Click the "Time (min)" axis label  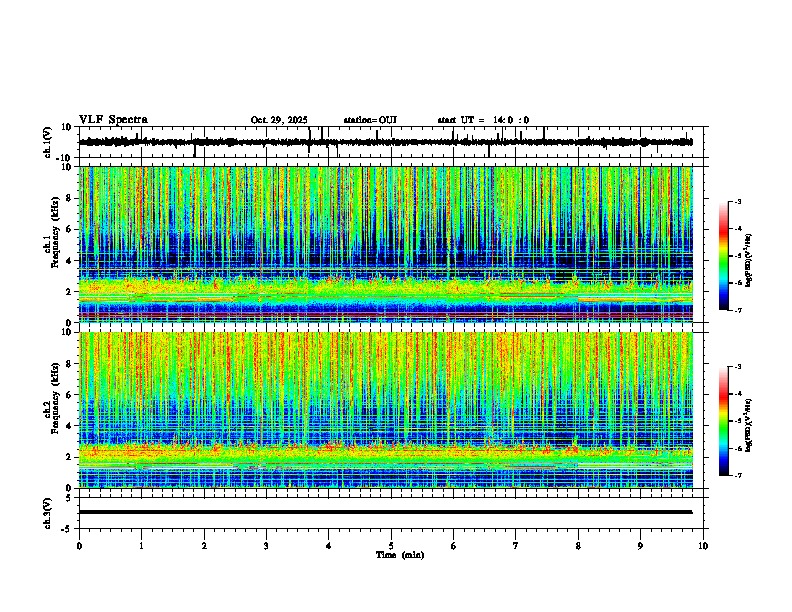pyautogui.click(x=400, y=555)
